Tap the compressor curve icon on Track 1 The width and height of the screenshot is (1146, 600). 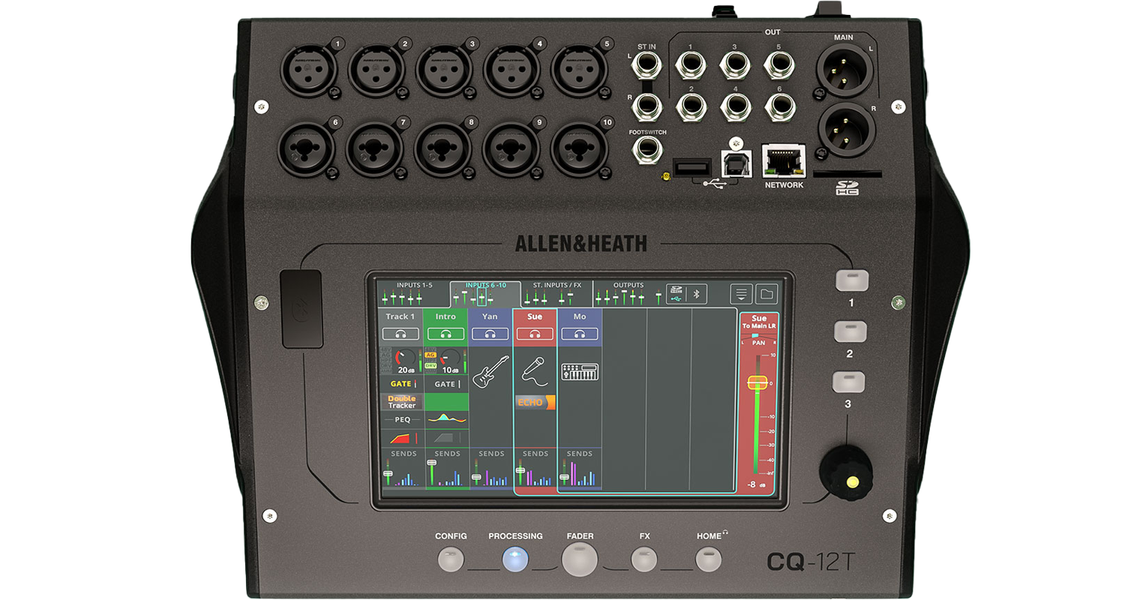point(401,438)
